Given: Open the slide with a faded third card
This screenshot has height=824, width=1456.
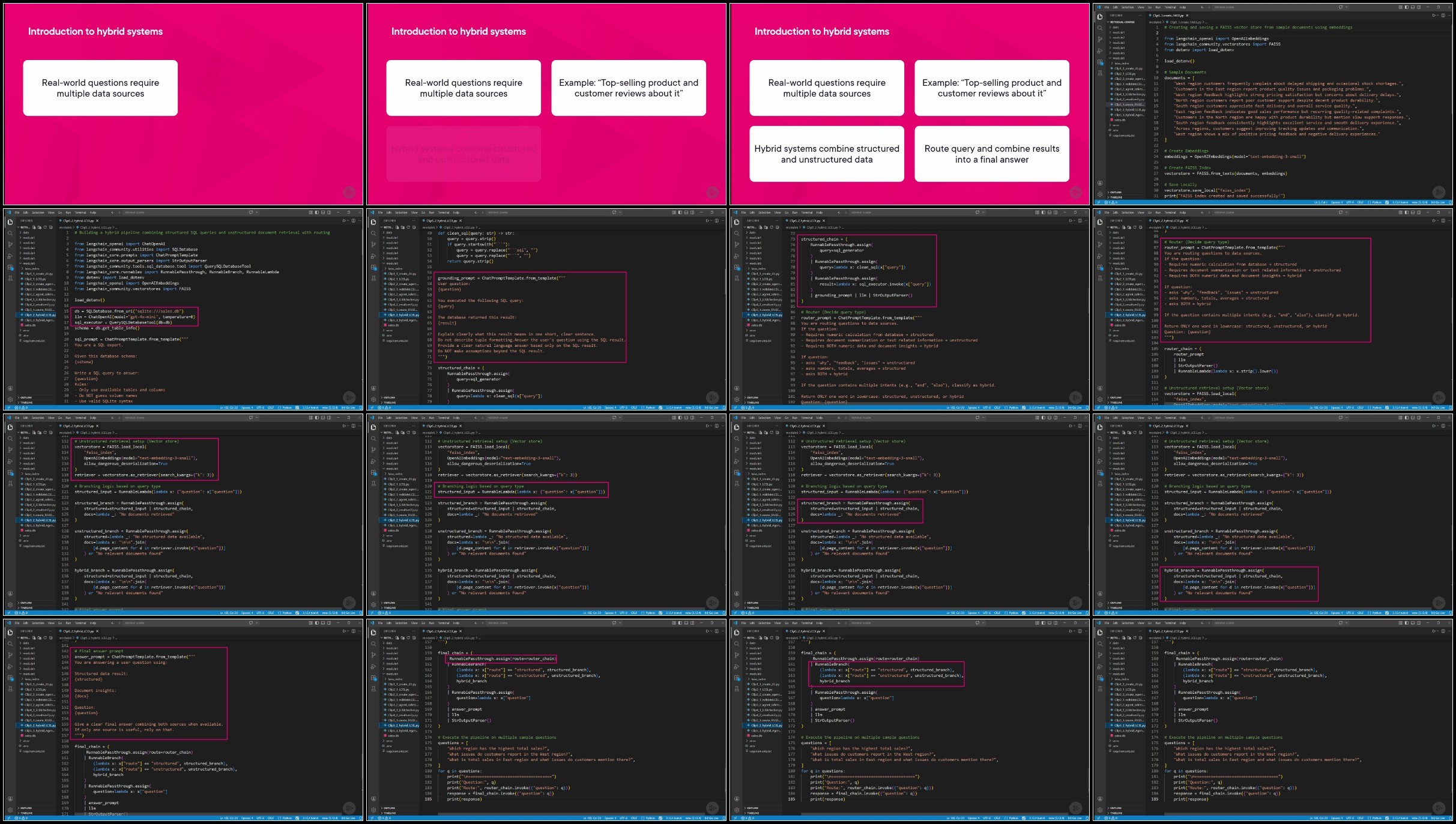Looking at the screenshot, I should tap(546, 104).
